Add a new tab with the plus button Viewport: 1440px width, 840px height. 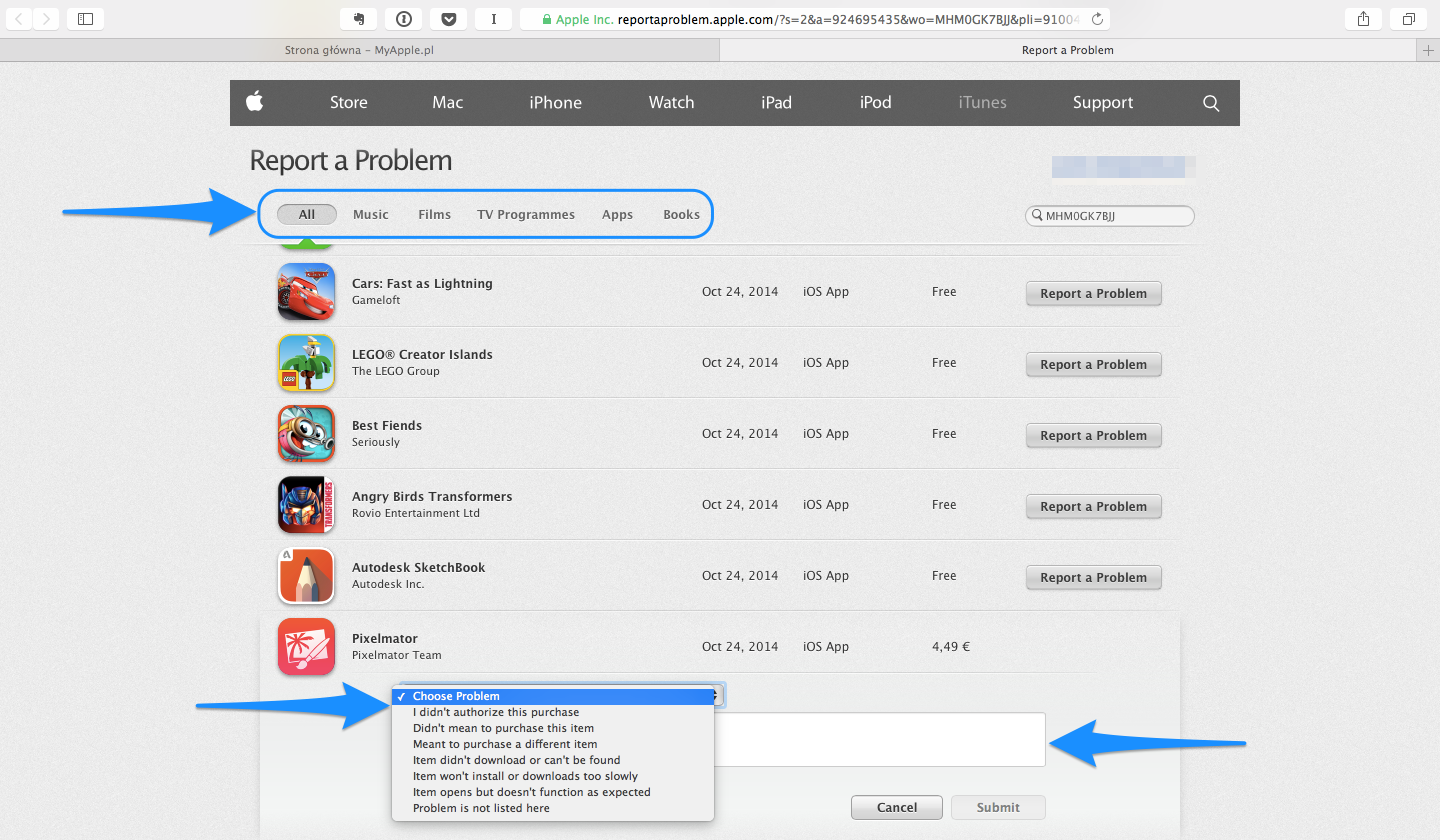[x=1429, y=50]
